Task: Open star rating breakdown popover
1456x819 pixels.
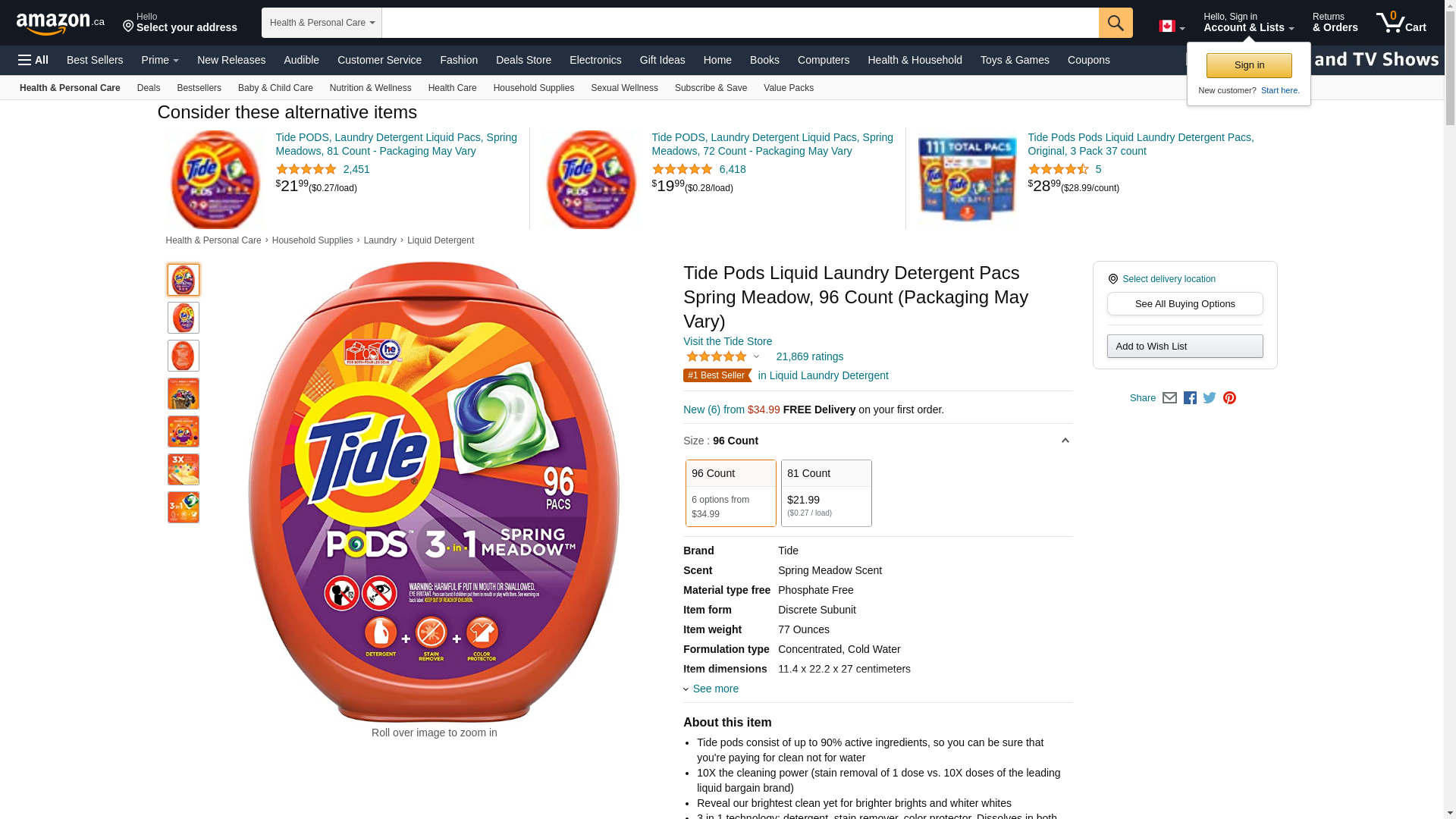Action: pyautogui.click(x=722, y=356)
